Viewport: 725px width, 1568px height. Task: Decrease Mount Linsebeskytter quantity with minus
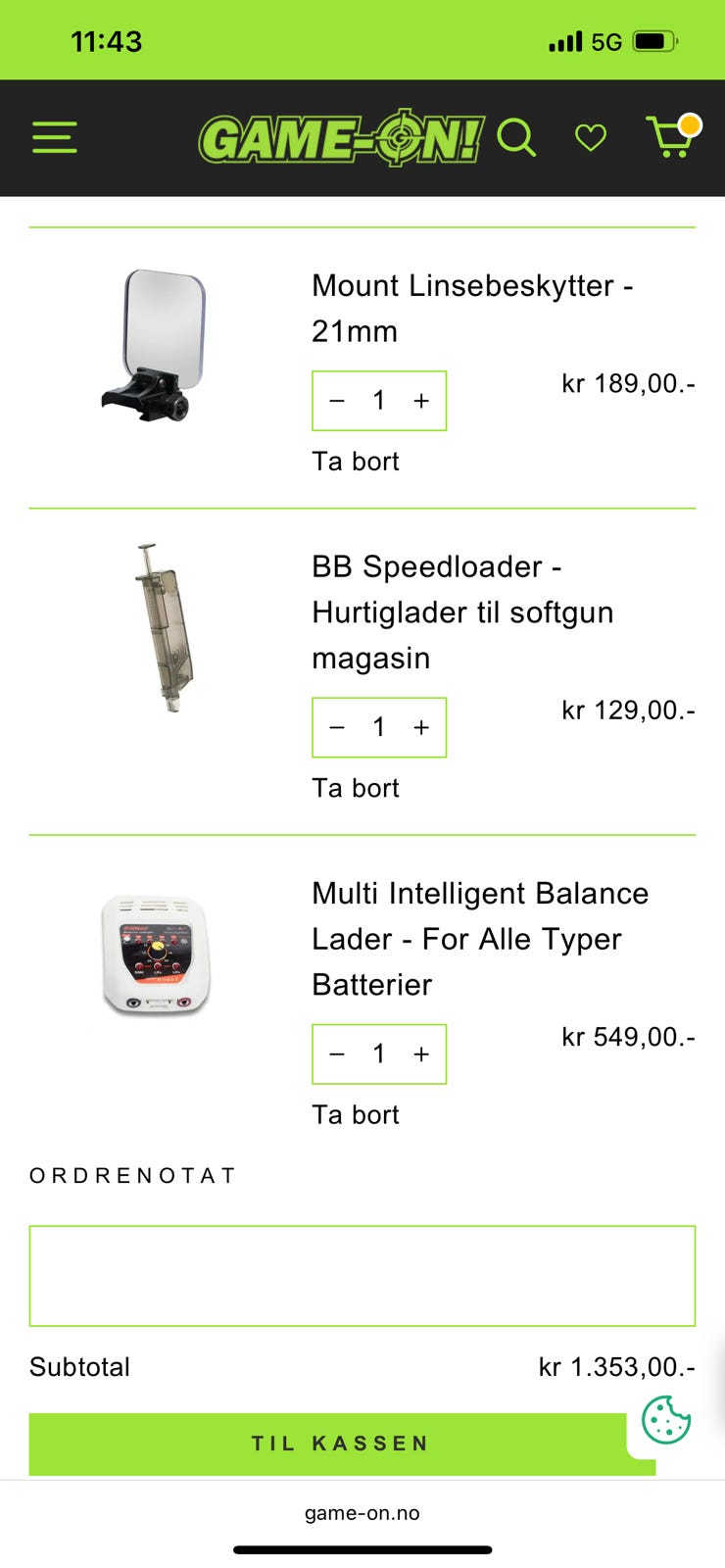(337, 401)
